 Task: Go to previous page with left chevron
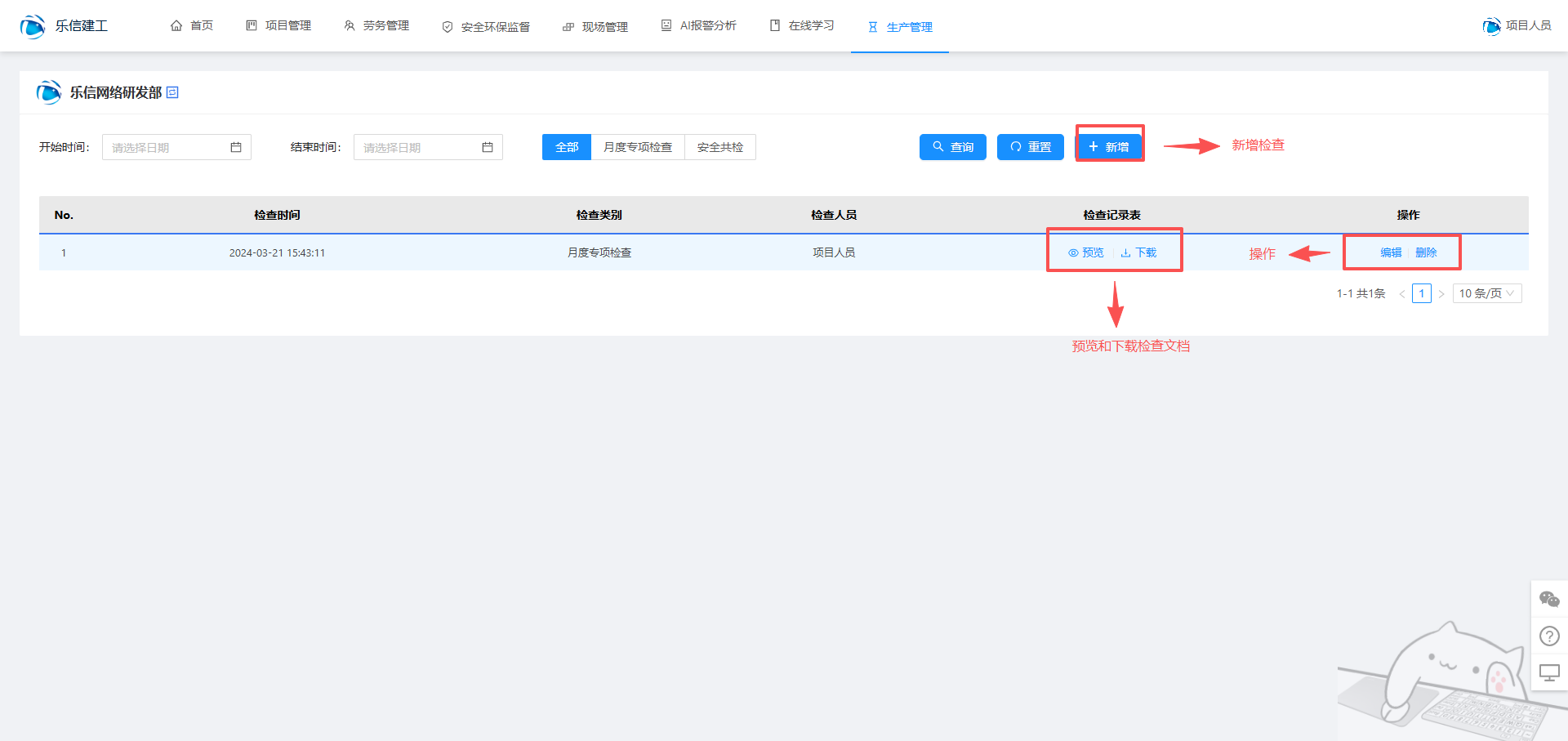point(1402,294)
